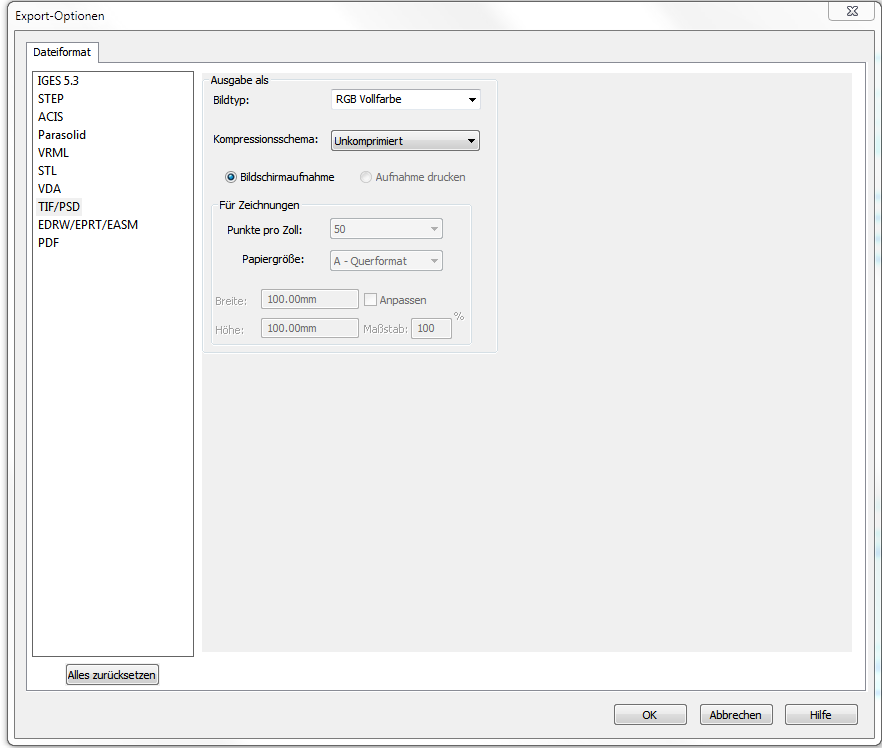Viewport: 882px width, 748px height.
Task: Click the Breite input field
Action: coord(310,299)
